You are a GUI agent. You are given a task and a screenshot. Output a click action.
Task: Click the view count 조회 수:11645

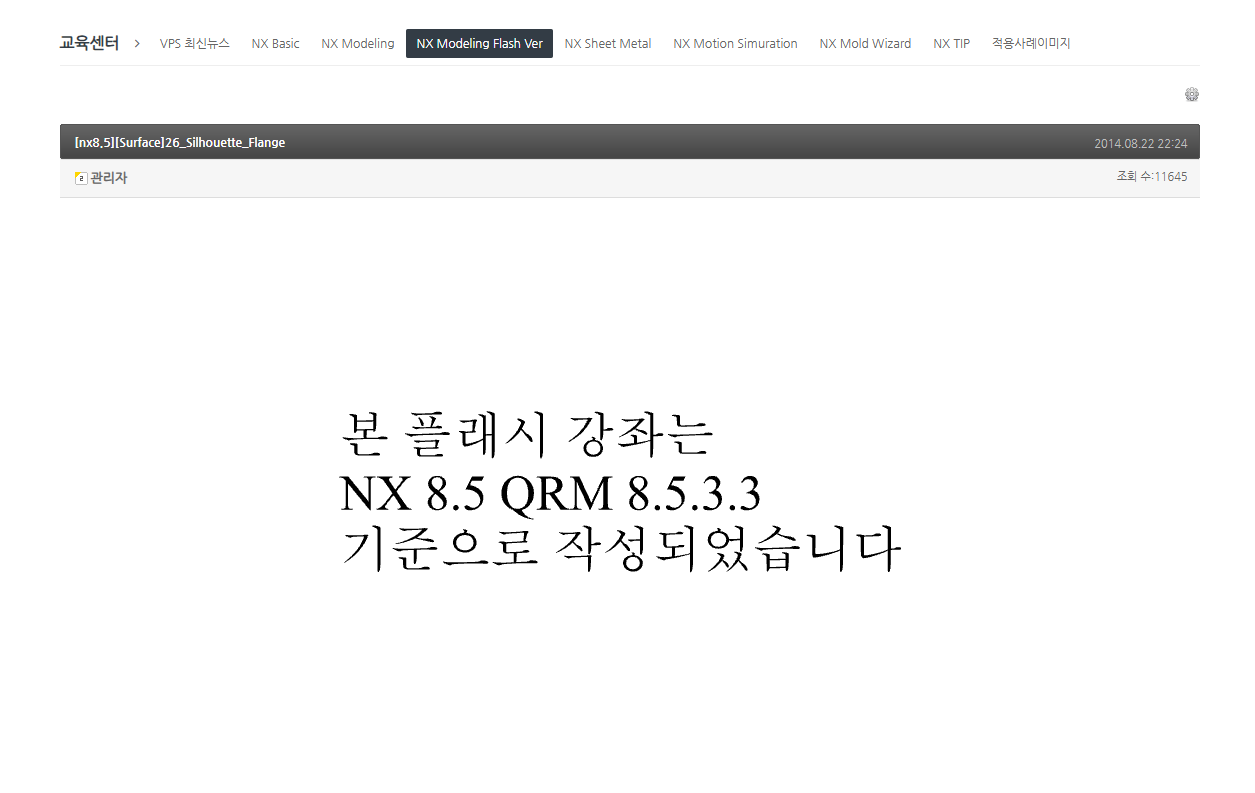(x=1152, y=176)
